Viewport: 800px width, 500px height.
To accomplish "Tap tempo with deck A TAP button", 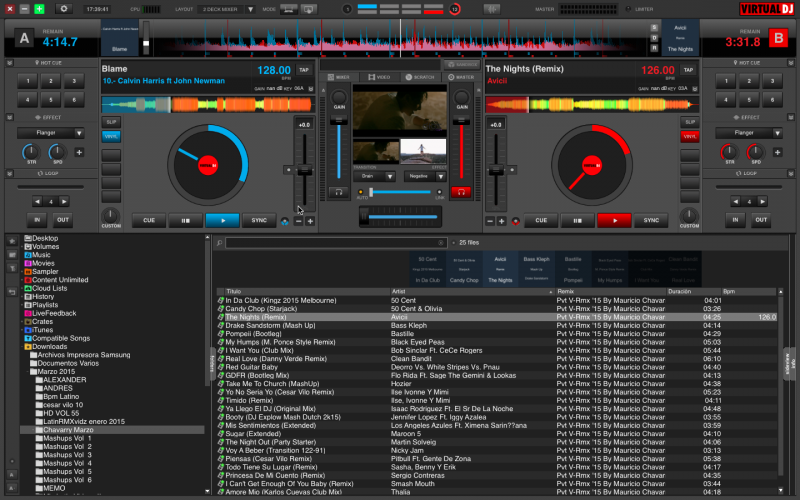I will tap(304, 70).
